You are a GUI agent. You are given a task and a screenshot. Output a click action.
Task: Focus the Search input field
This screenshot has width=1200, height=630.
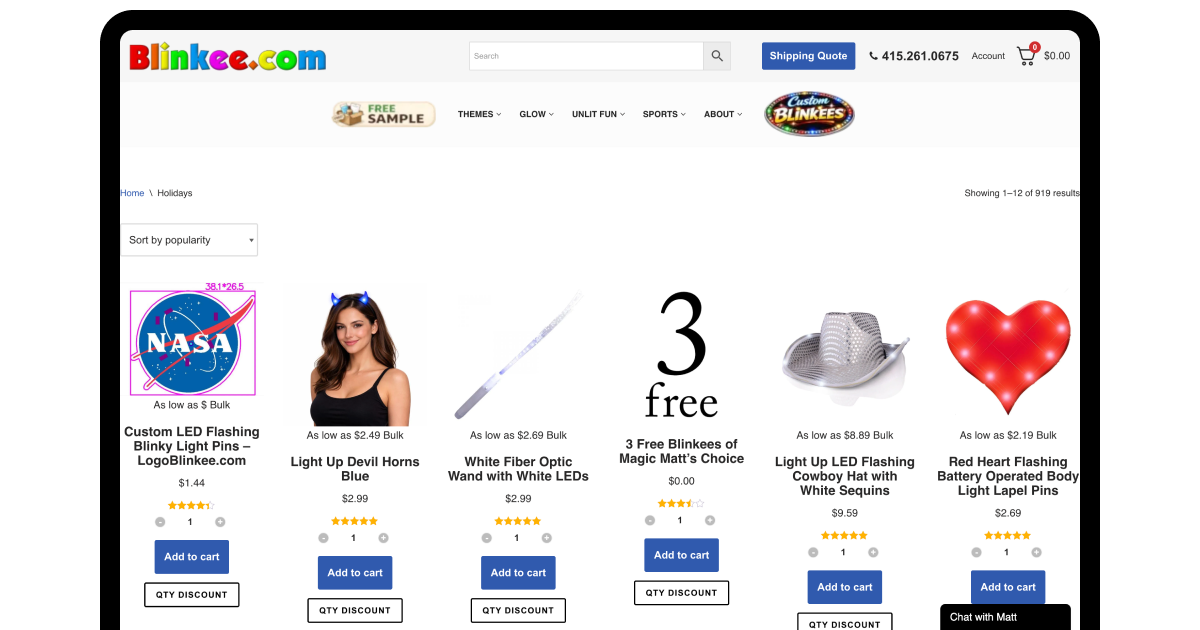(x=586, y=56)
